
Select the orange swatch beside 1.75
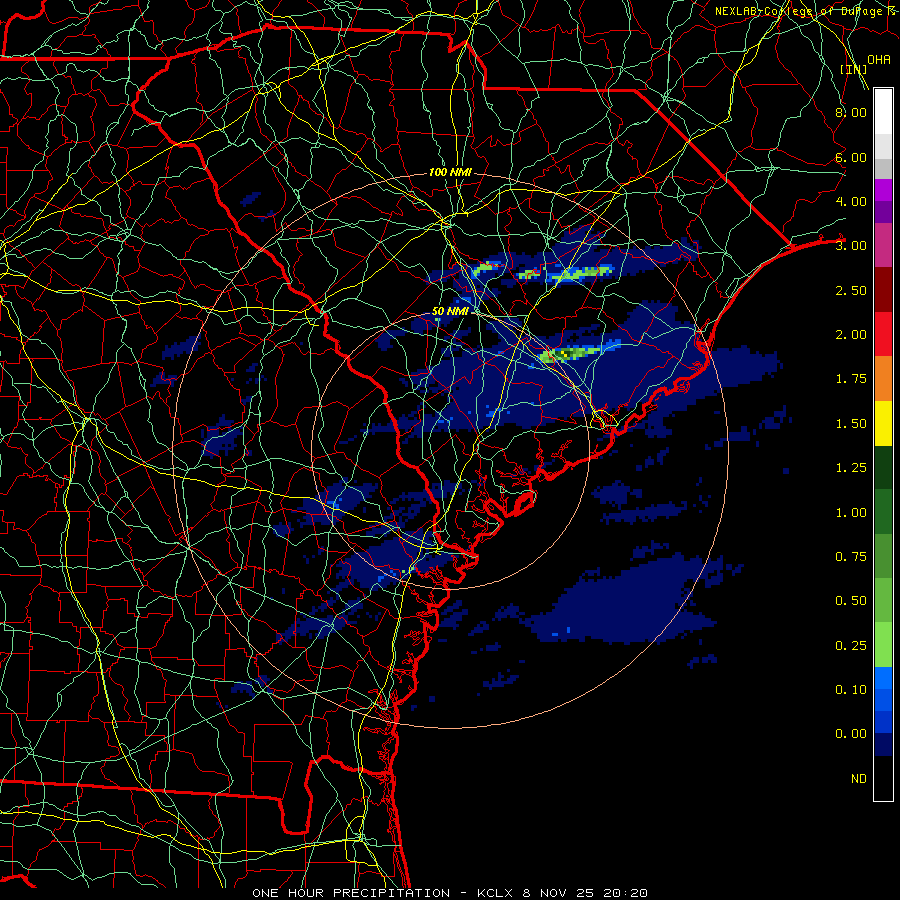pyautogui.click(x=883, y=379)
